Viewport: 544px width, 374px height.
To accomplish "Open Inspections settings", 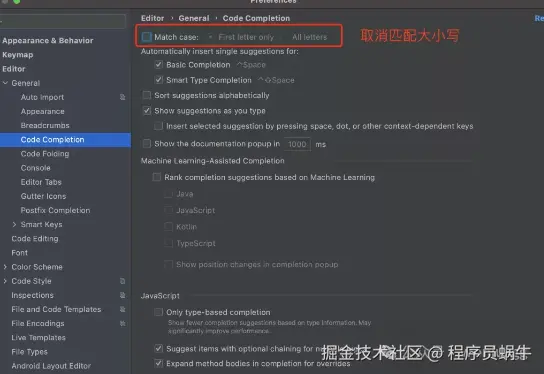I will (x=33, y=295).
